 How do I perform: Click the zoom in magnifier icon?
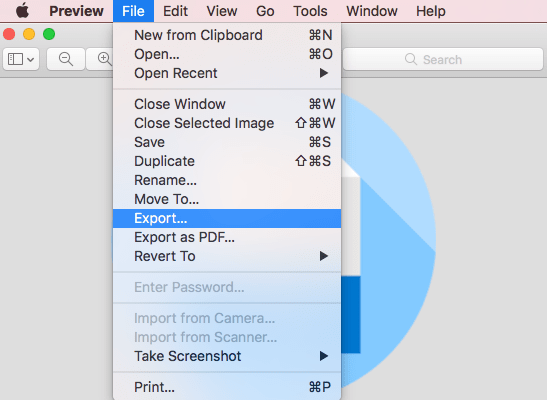(100, 59)
